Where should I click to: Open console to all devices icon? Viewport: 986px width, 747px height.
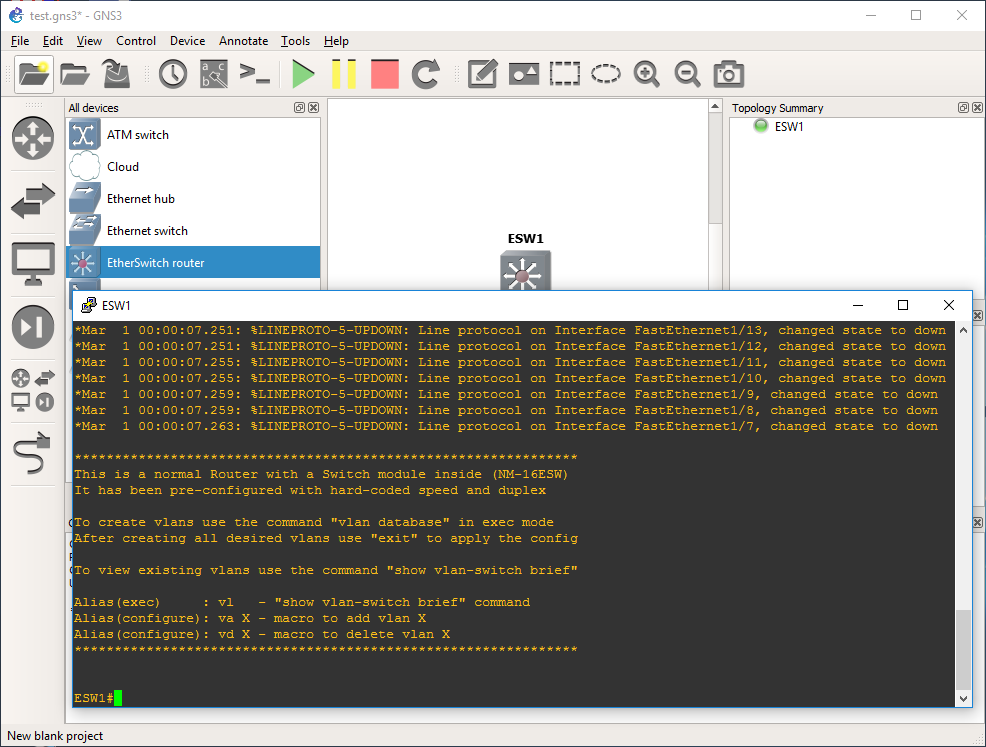(255, 74)
